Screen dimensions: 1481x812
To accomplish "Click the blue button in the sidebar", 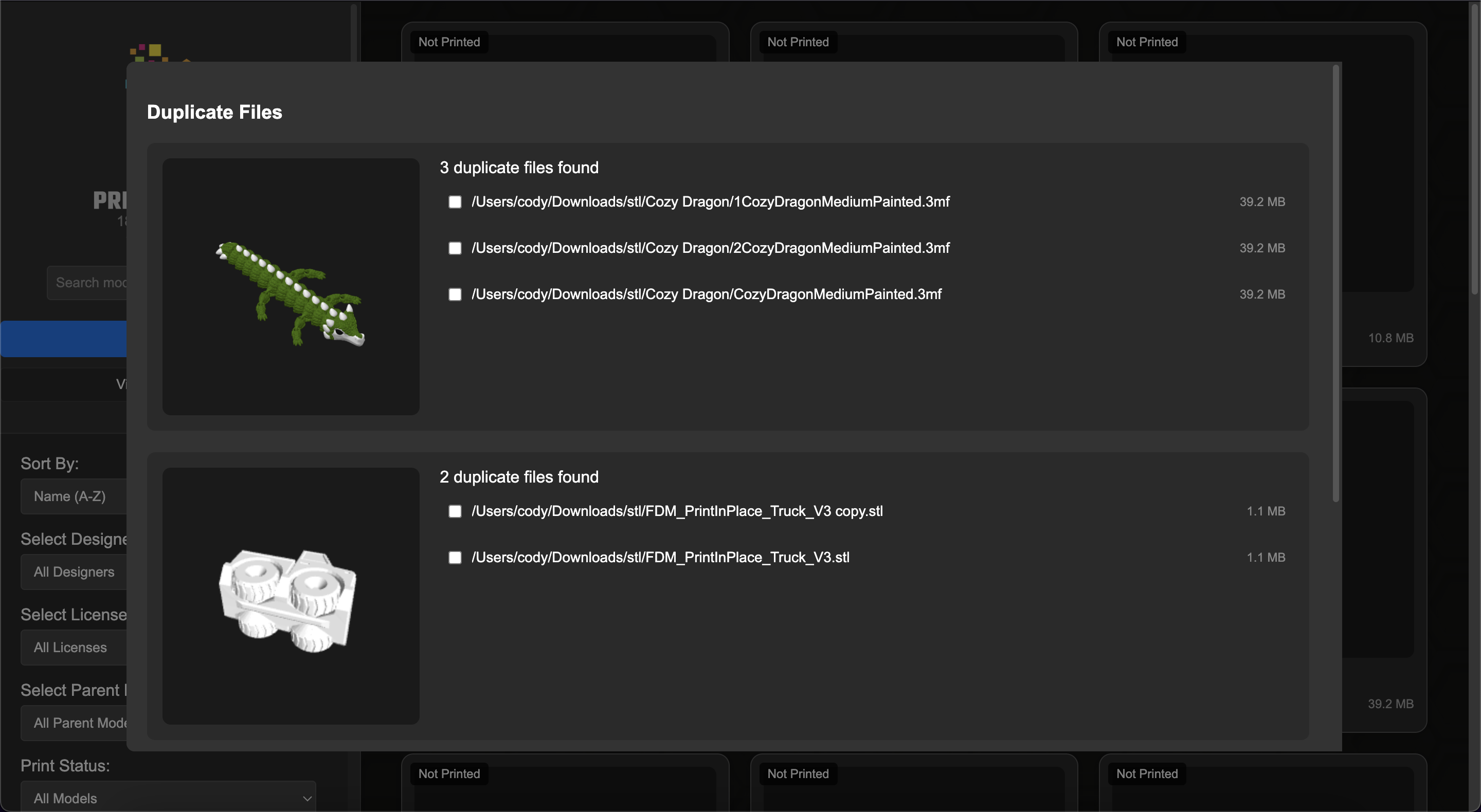I will 63,339.
